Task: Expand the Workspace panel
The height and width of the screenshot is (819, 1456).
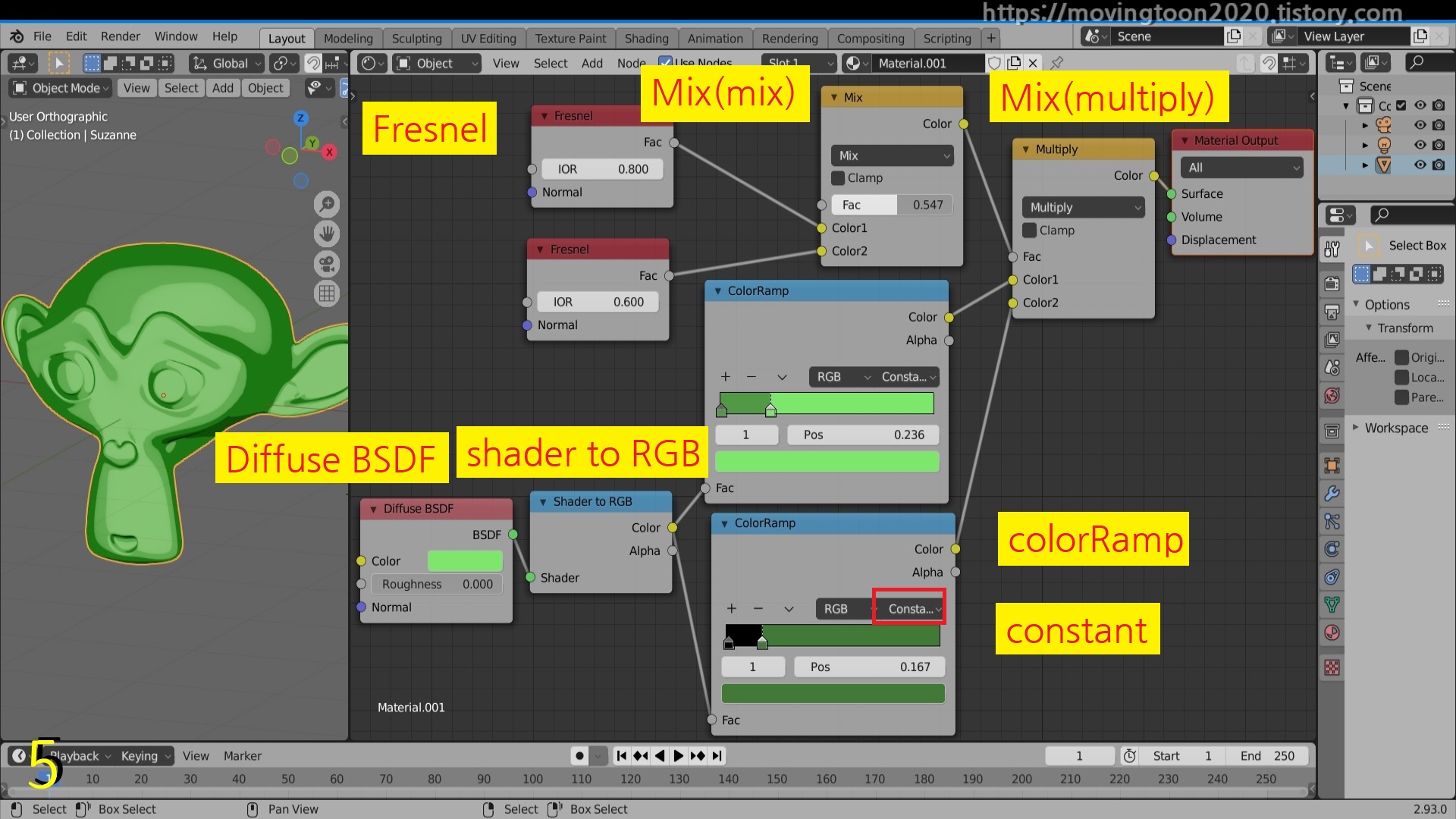Action: click(1396, 428)
